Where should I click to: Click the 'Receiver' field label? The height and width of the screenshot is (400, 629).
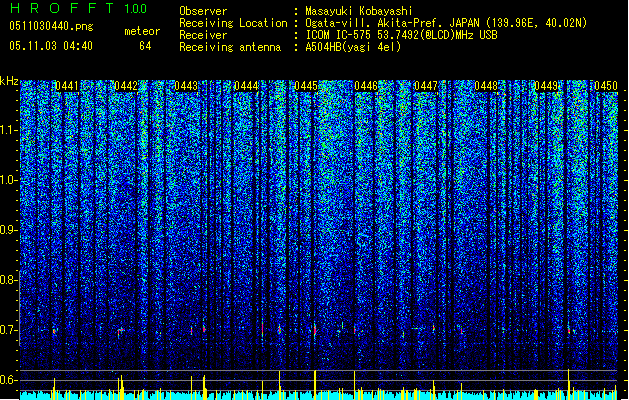[x=203, y=35]
